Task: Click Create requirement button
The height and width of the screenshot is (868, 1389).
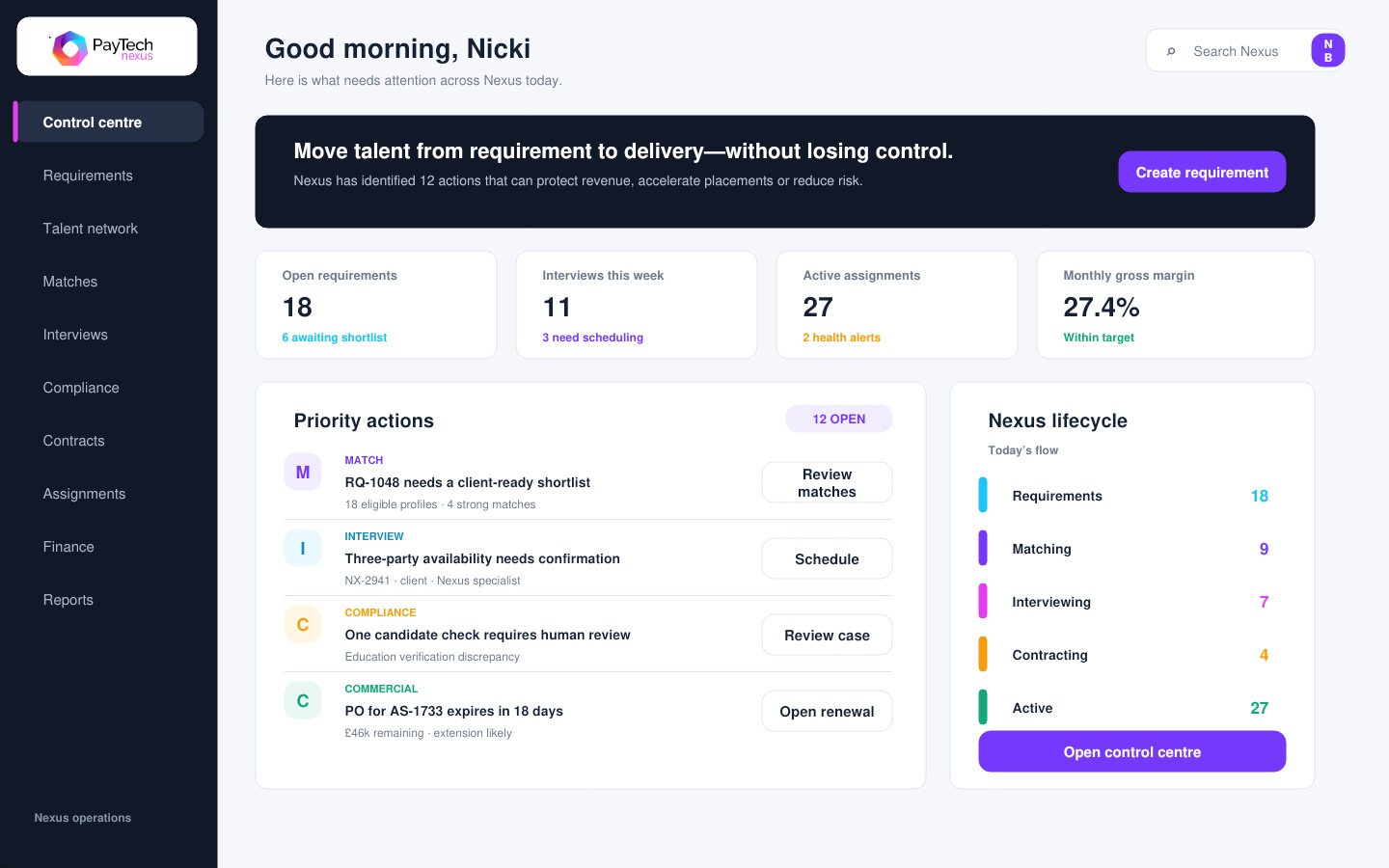Action: coord(1202,172)
